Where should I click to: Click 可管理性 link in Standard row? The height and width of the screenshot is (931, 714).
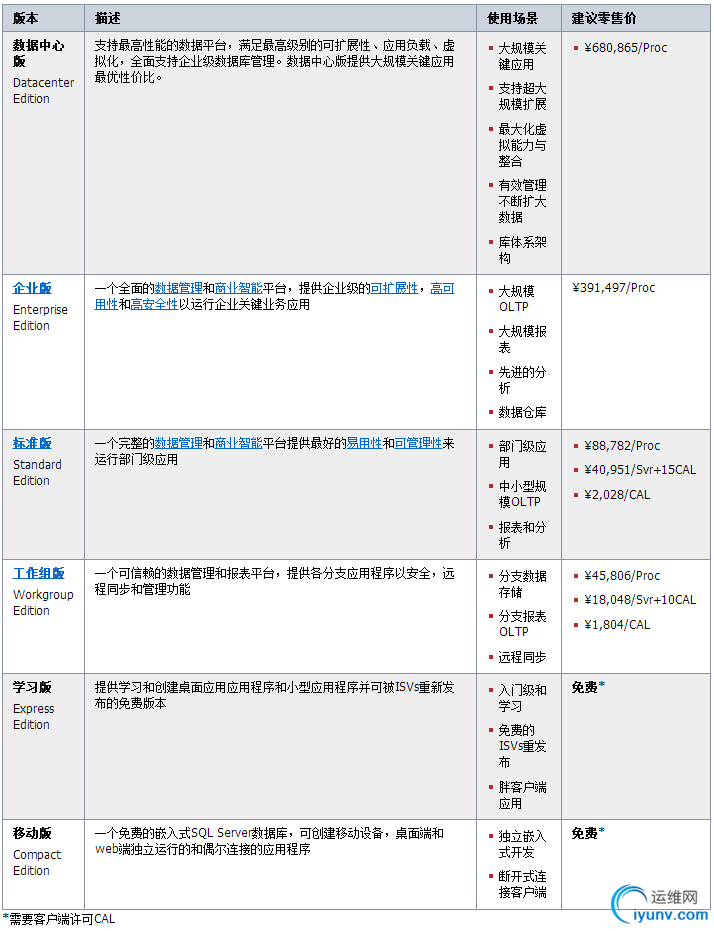coord(418,444)
